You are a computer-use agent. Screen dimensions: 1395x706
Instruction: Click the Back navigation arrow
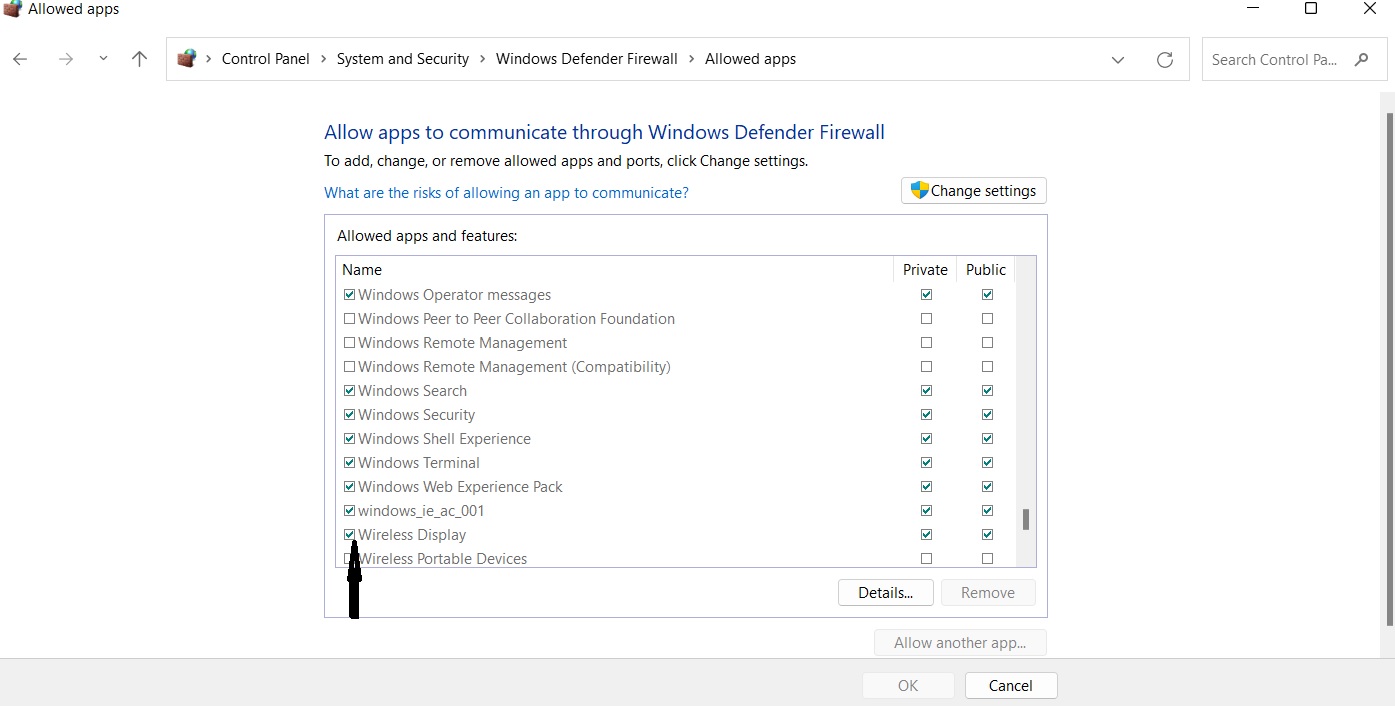[x=20, y=60]
